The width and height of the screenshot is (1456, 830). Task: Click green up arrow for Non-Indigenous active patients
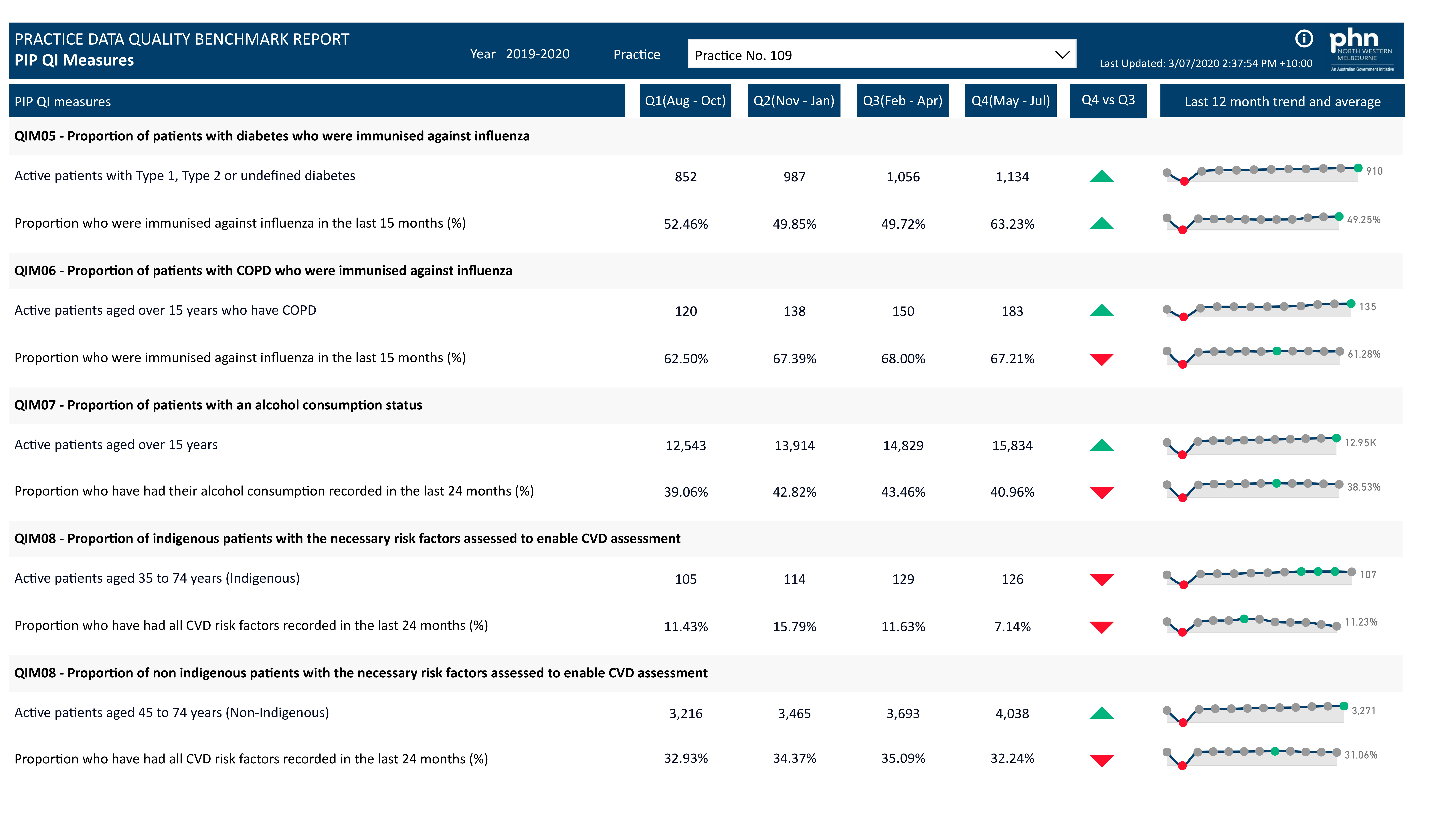click(x=1101, y=713)
